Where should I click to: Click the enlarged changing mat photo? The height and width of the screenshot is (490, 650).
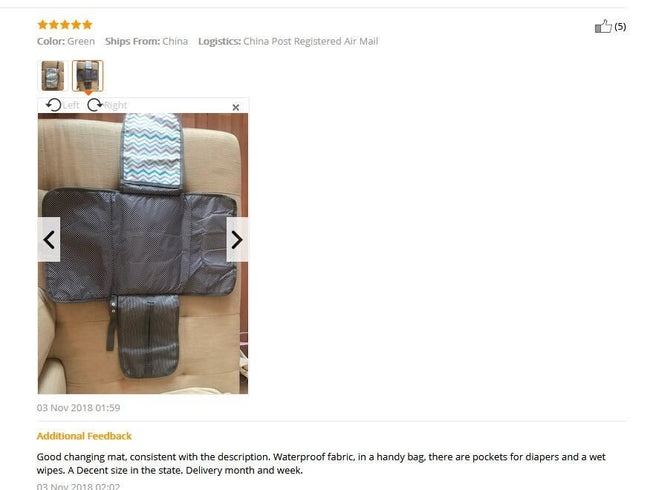pyautogui.click(x=143, y=253)
